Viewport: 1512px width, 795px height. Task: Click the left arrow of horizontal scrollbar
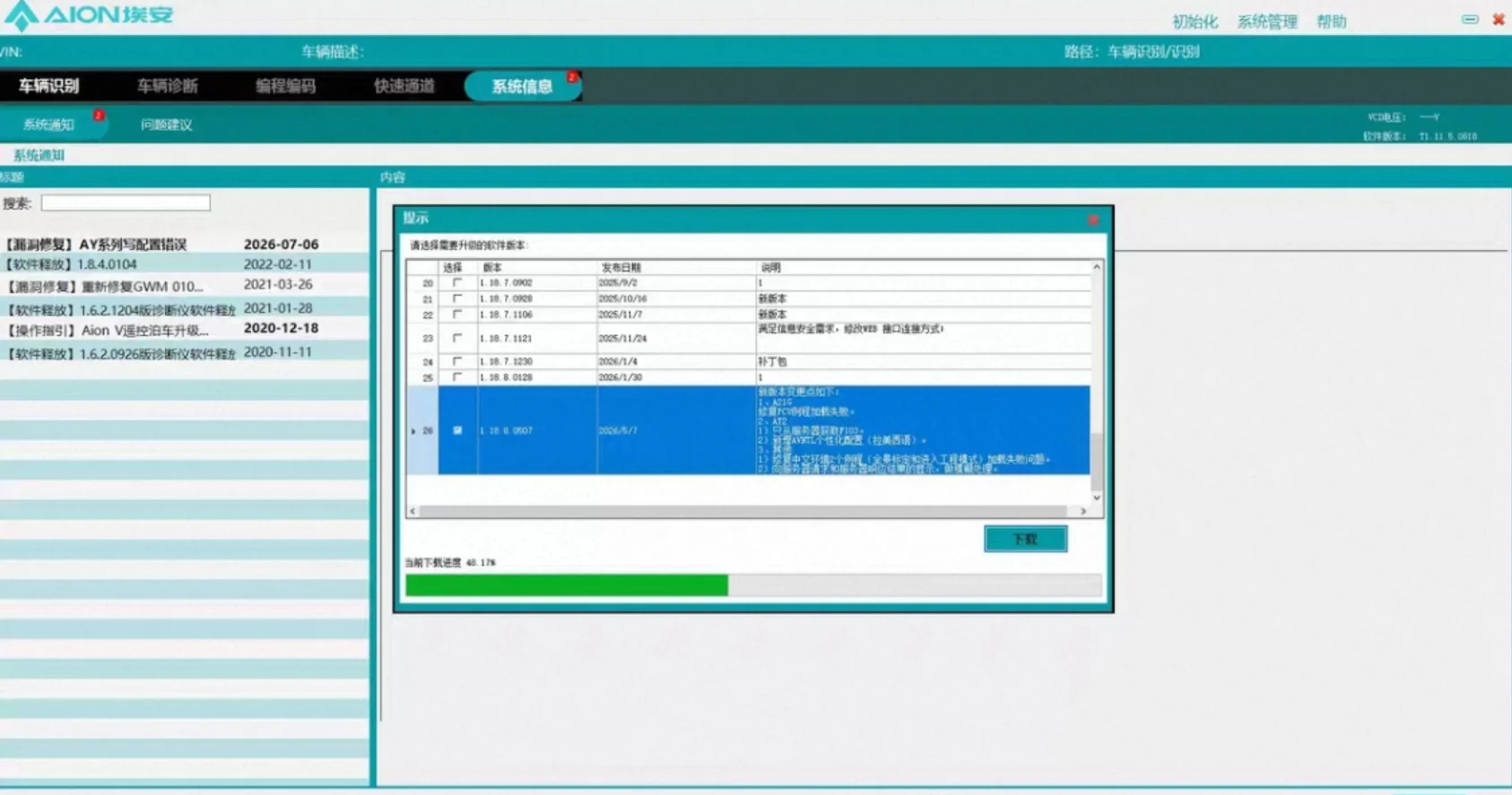click(413, 511)
